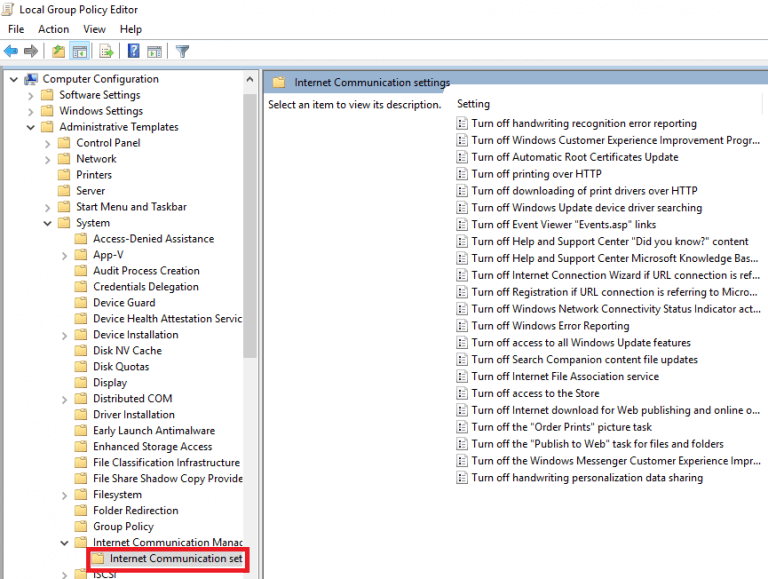Click the Control Panel folder icon

[64, 143]
